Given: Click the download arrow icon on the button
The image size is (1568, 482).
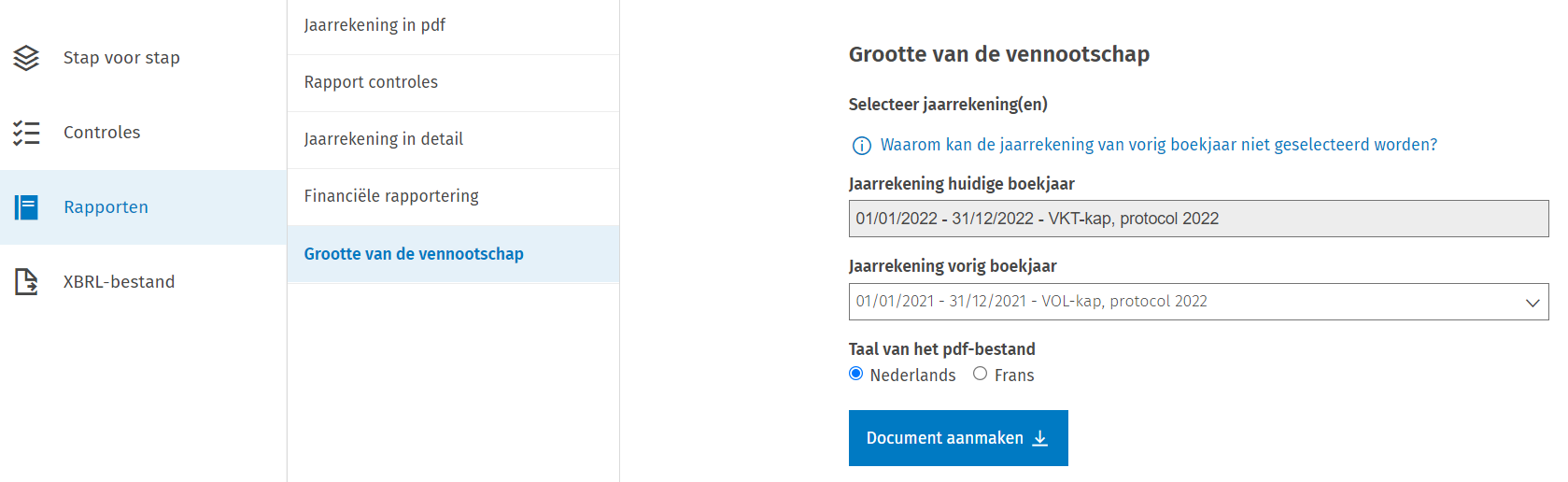Looking at the screenshot, I should (1040, 439).
